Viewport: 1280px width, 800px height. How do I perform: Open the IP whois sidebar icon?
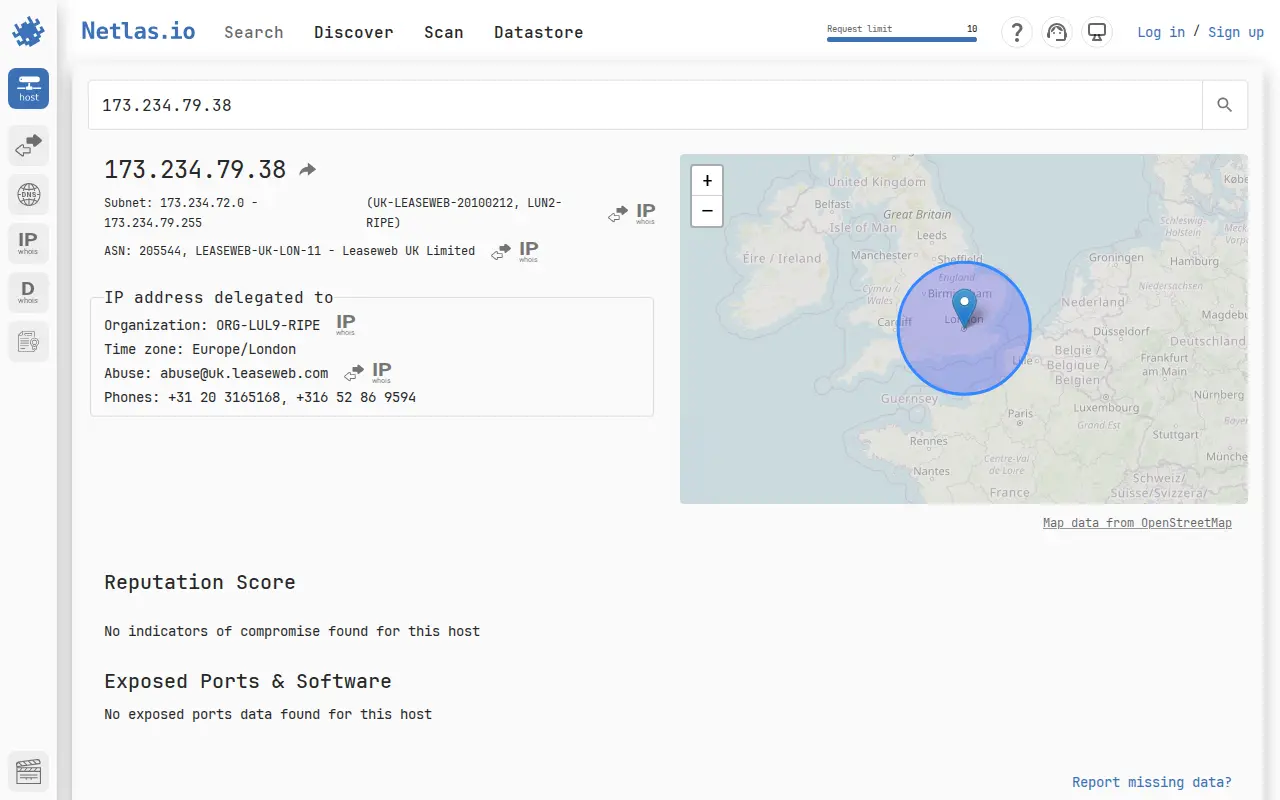[28, 243]
